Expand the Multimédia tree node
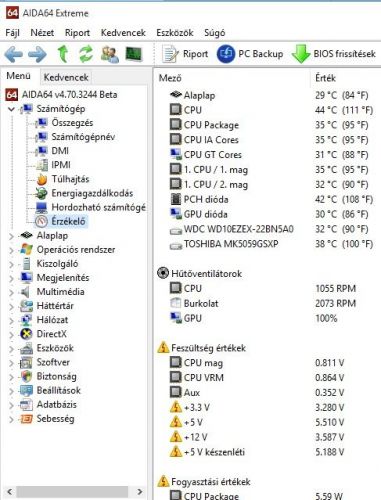The height and width of the screenshot is (500, 381). coord(11,292)
